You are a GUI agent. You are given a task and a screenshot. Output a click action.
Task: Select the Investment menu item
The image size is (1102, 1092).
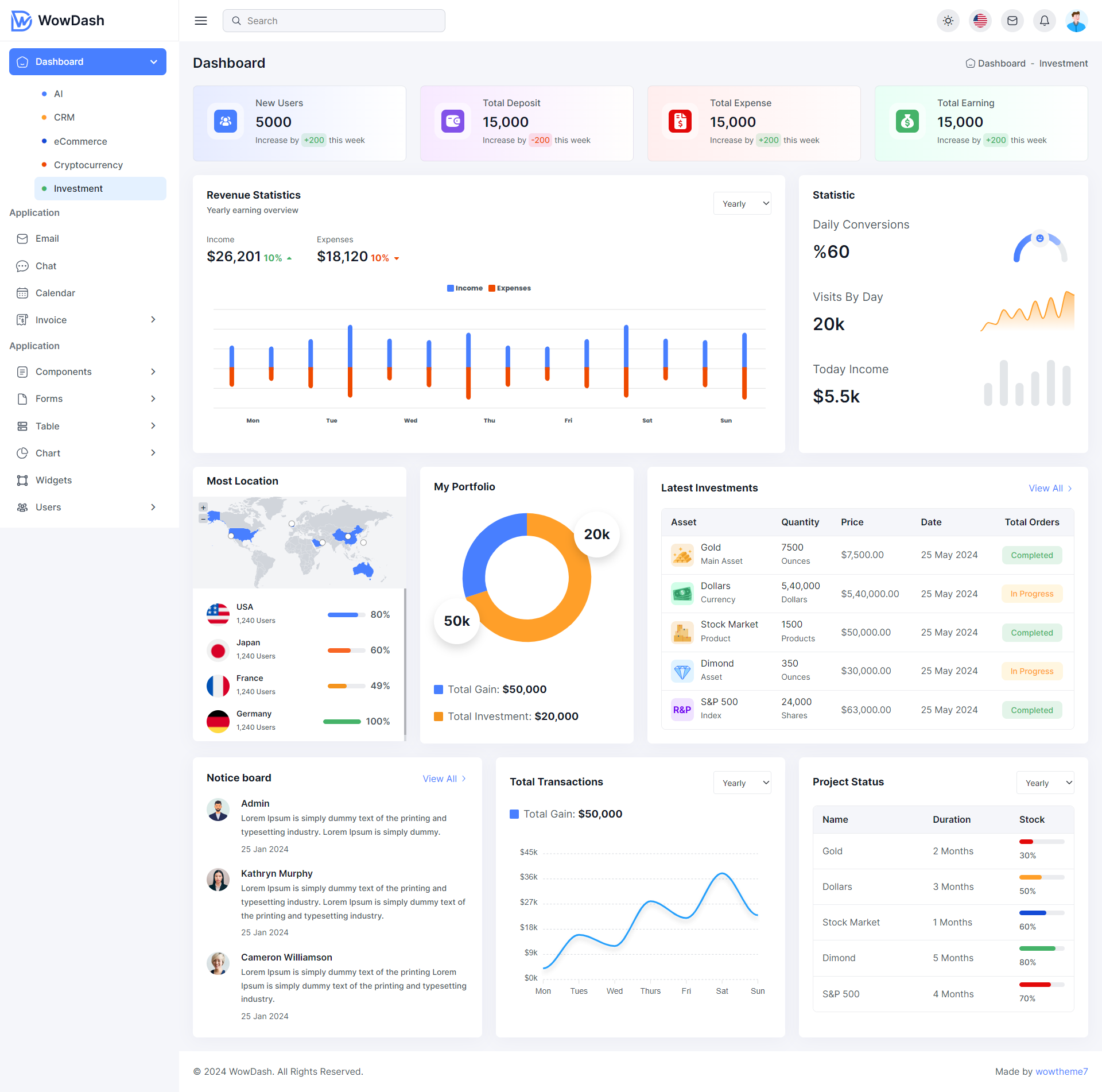coord(78,188)
